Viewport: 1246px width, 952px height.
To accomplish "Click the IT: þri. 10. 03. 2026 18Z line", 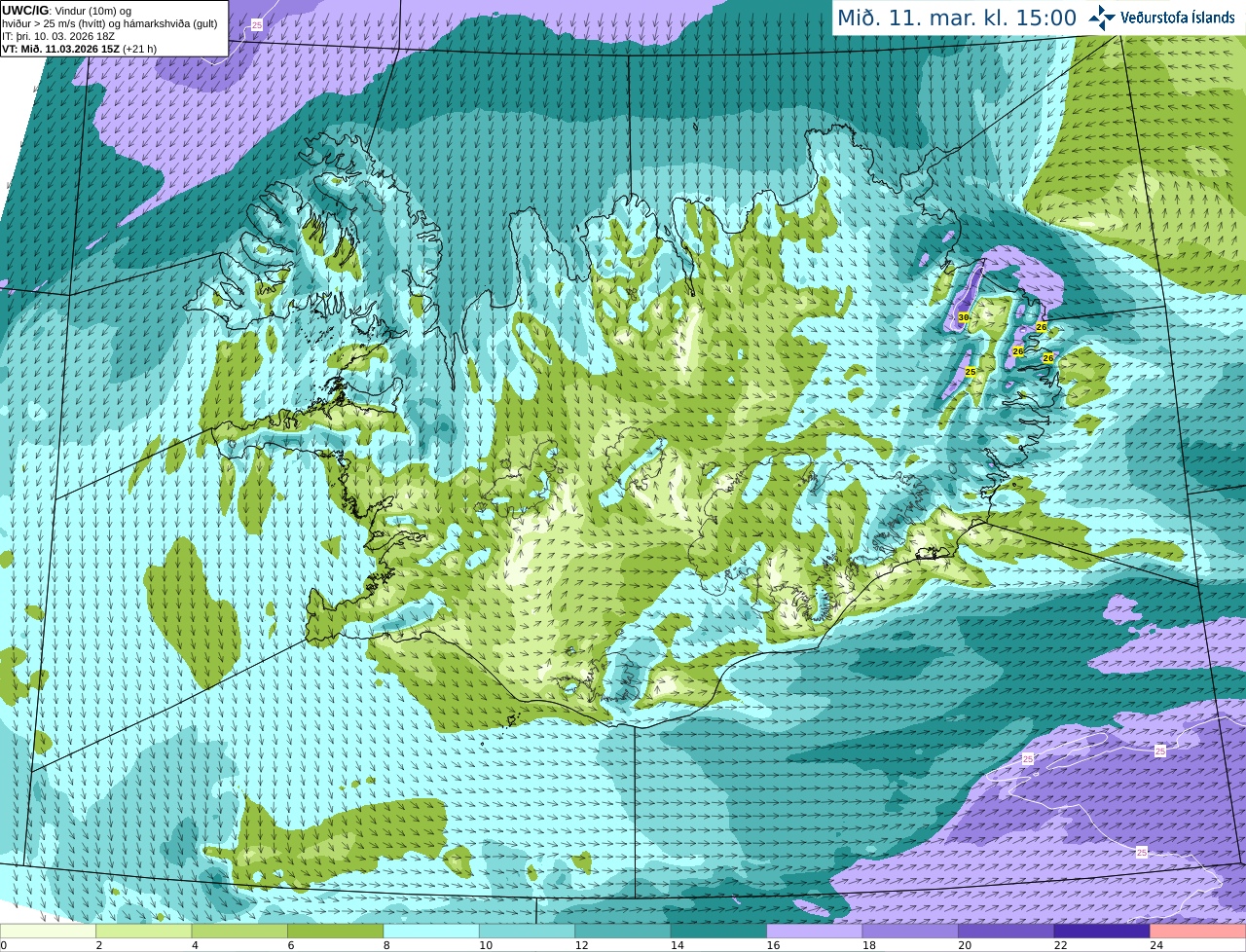I will coord(58,36).
